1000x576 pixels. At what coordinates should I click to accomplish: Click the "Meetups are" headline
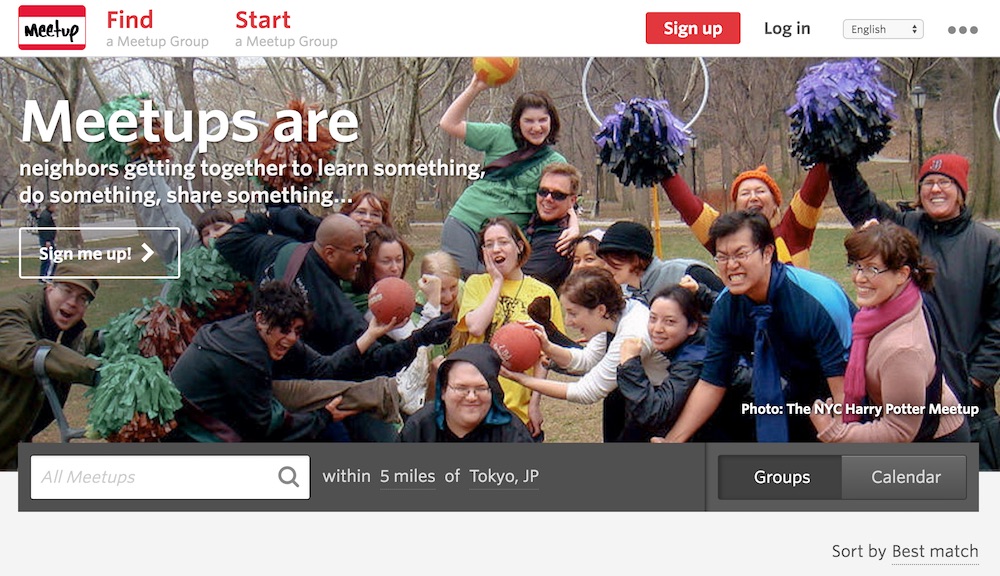pyautogui.click(x=190, y=122)
